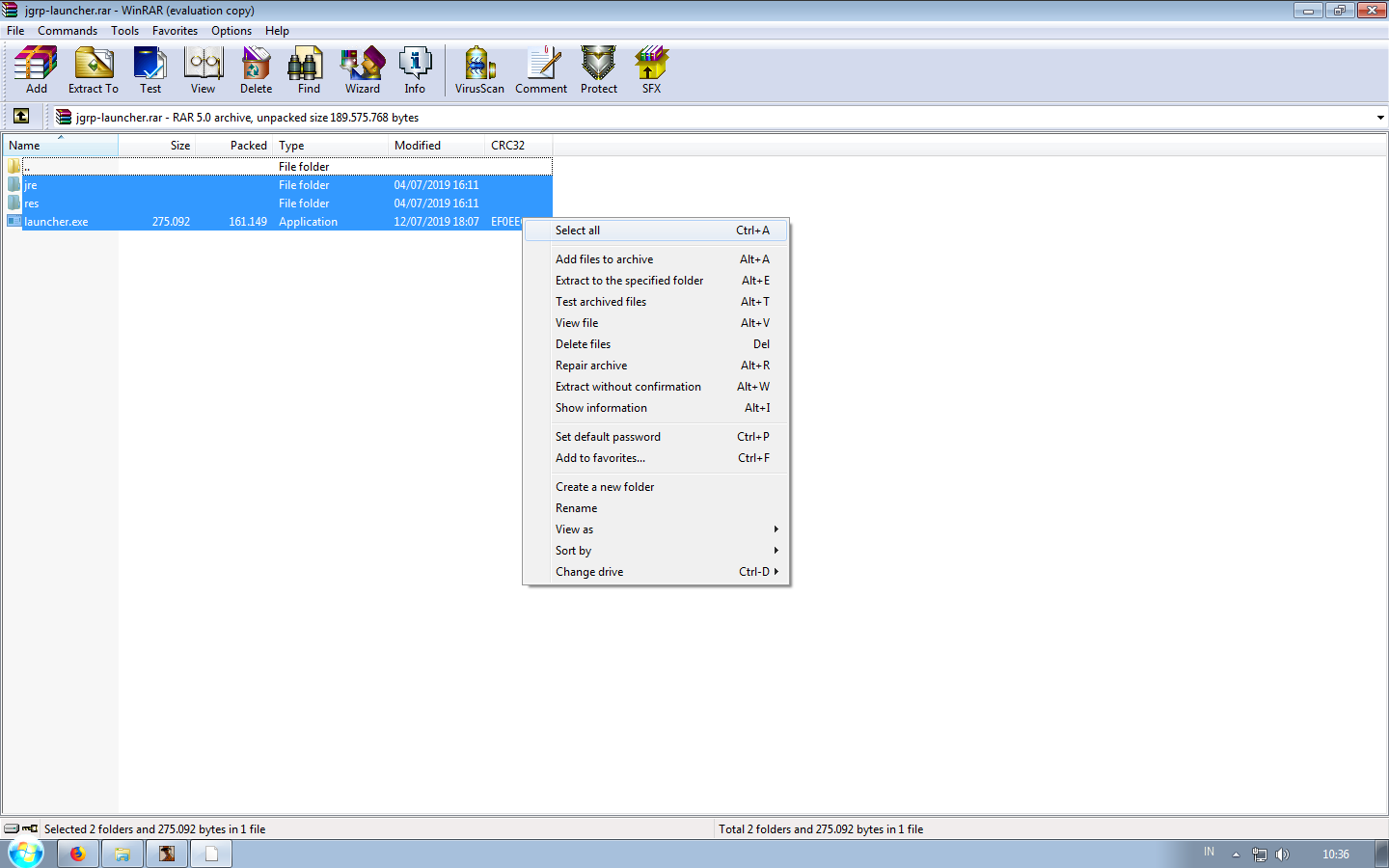Launch the Wizard tool
The width and height of the screenshot is (1389, 868).
(x=363, y=70)
